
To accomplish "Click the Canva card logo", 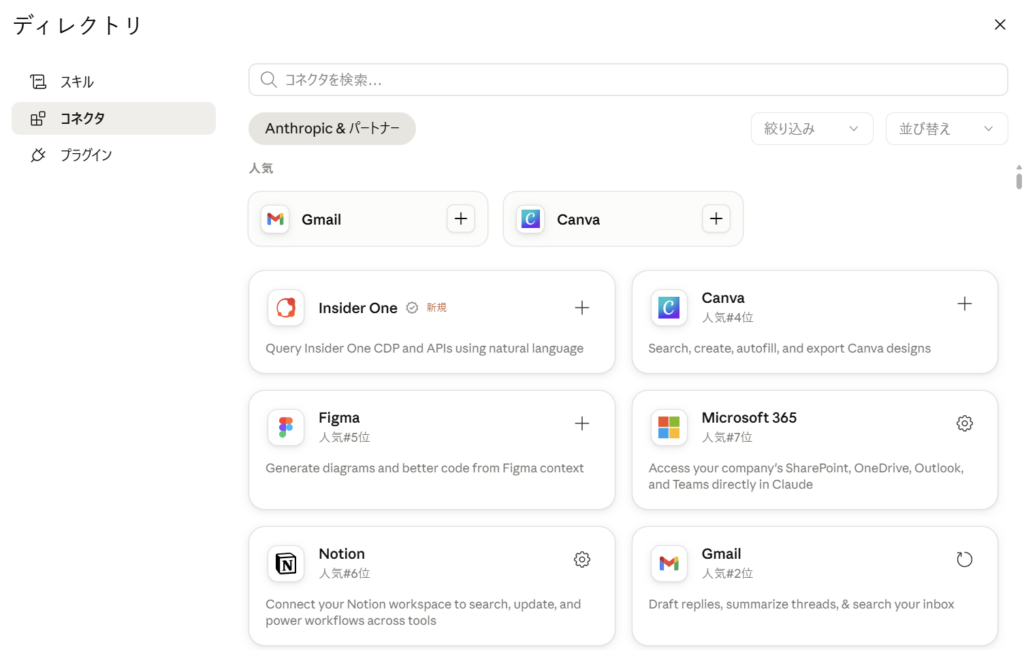I will click(669, 308).
